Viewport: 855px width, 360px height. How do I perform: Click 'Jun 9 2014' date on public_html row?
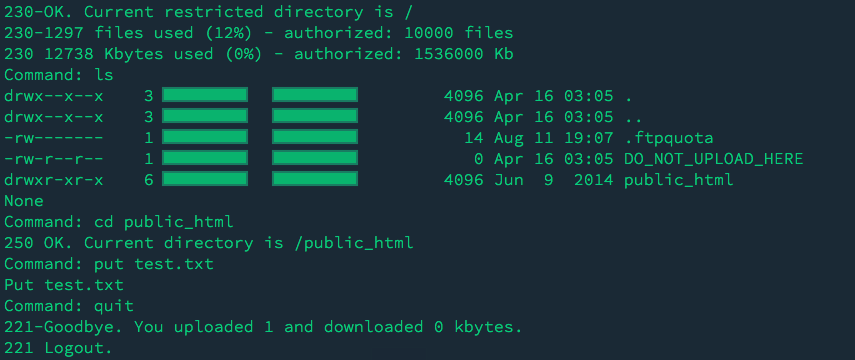(x=553, y=179)
